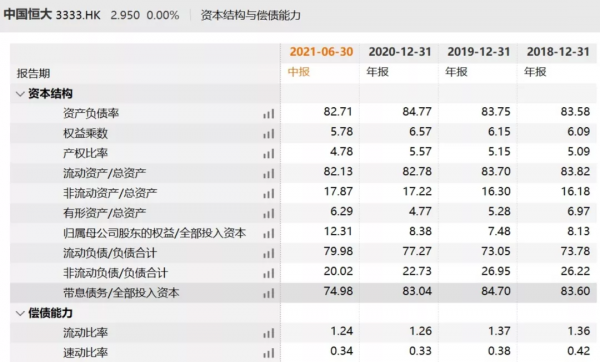Click the value 1.24 in 流动比率 row
This screenshot has height=362, width=600.
pos(341,331)
